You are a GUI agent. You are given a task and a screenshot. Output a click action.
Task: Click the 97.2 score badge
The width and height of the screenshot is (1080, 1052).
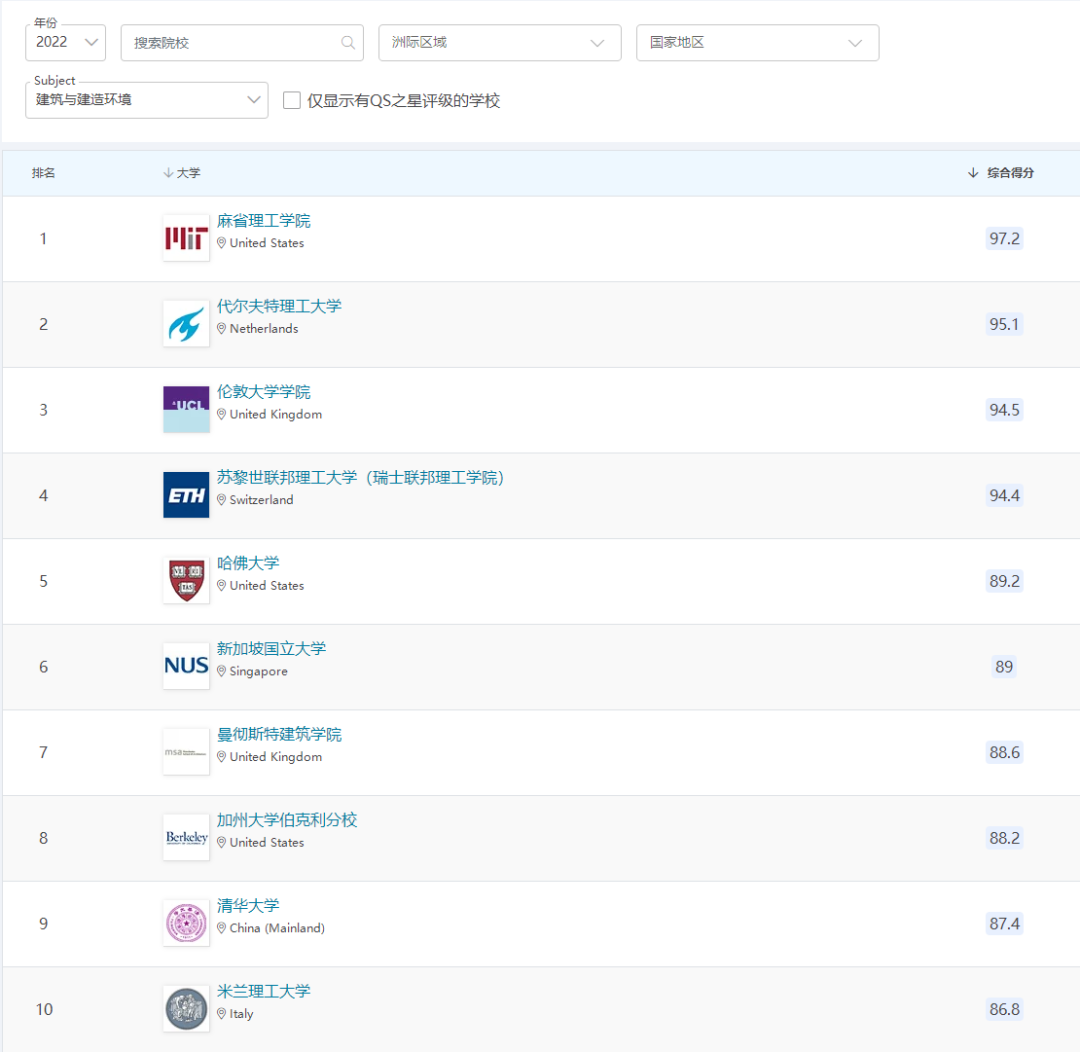pos(1004,238)
